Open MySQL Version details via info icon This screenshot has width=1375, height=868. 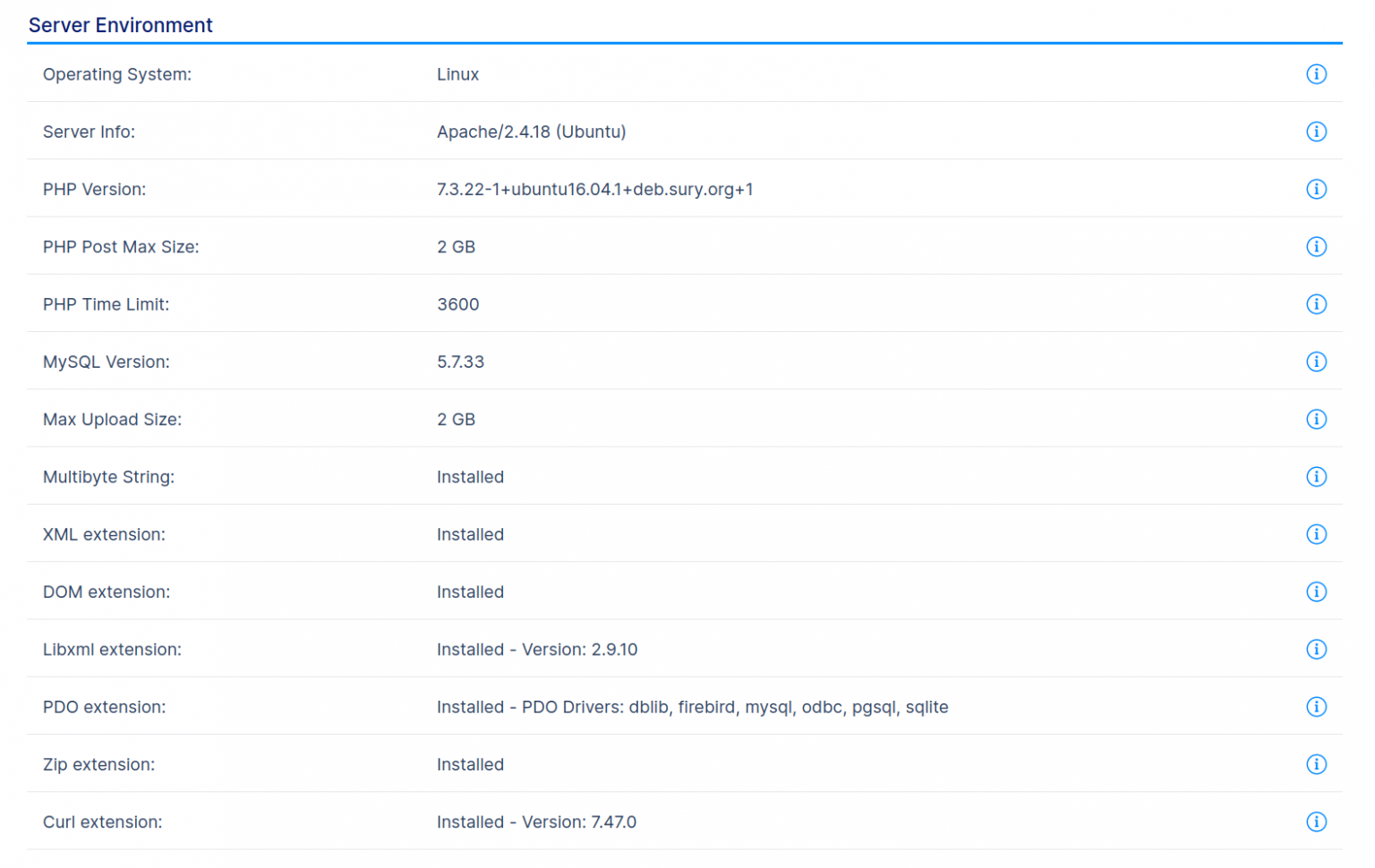coord(1317,362)
